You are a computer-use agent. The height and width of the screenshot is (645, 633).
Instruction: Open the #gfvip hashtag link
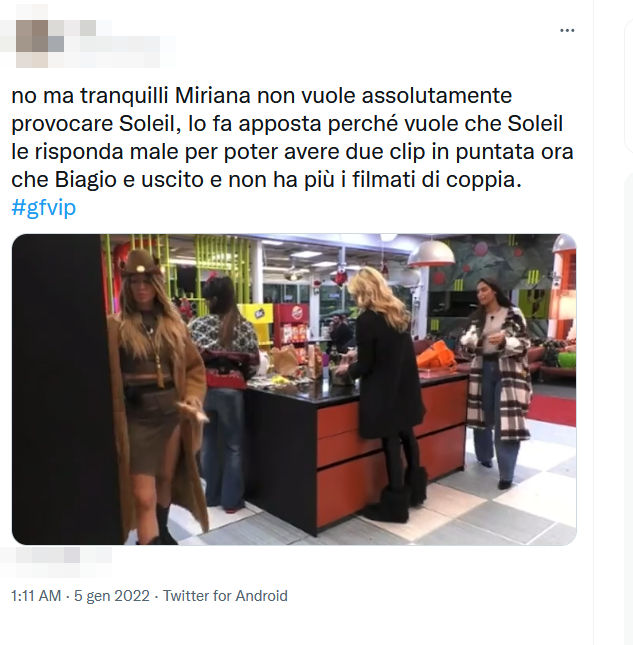click(x=44, y=207)
